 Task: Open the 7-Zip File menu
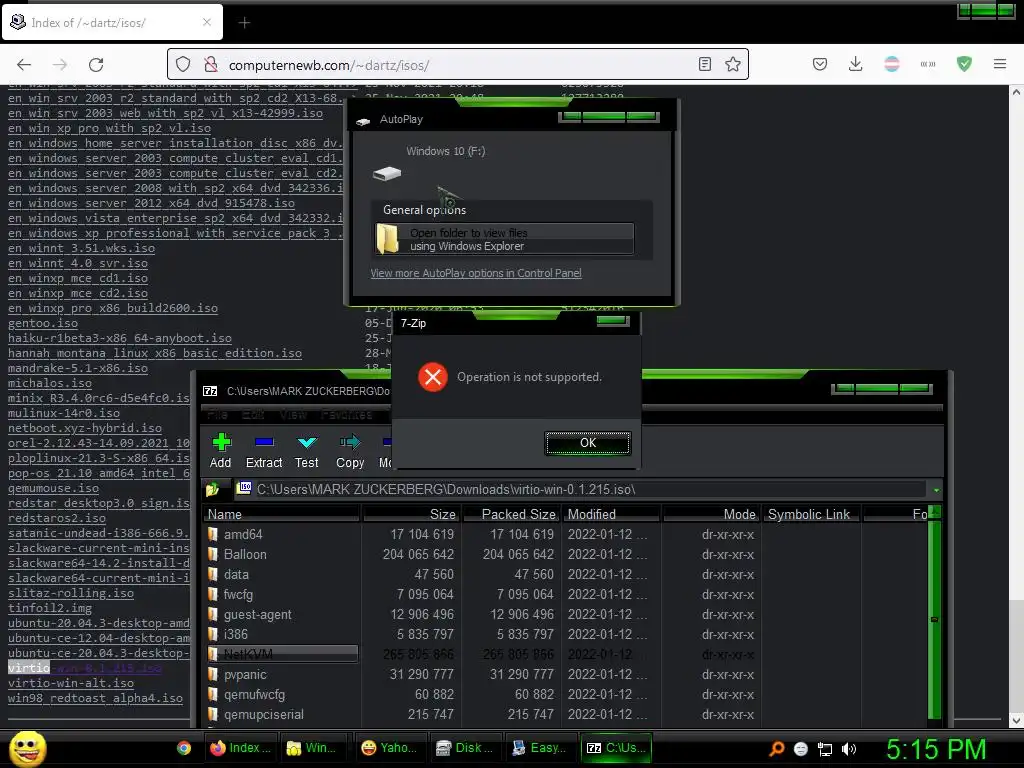(x=217, y=415)
